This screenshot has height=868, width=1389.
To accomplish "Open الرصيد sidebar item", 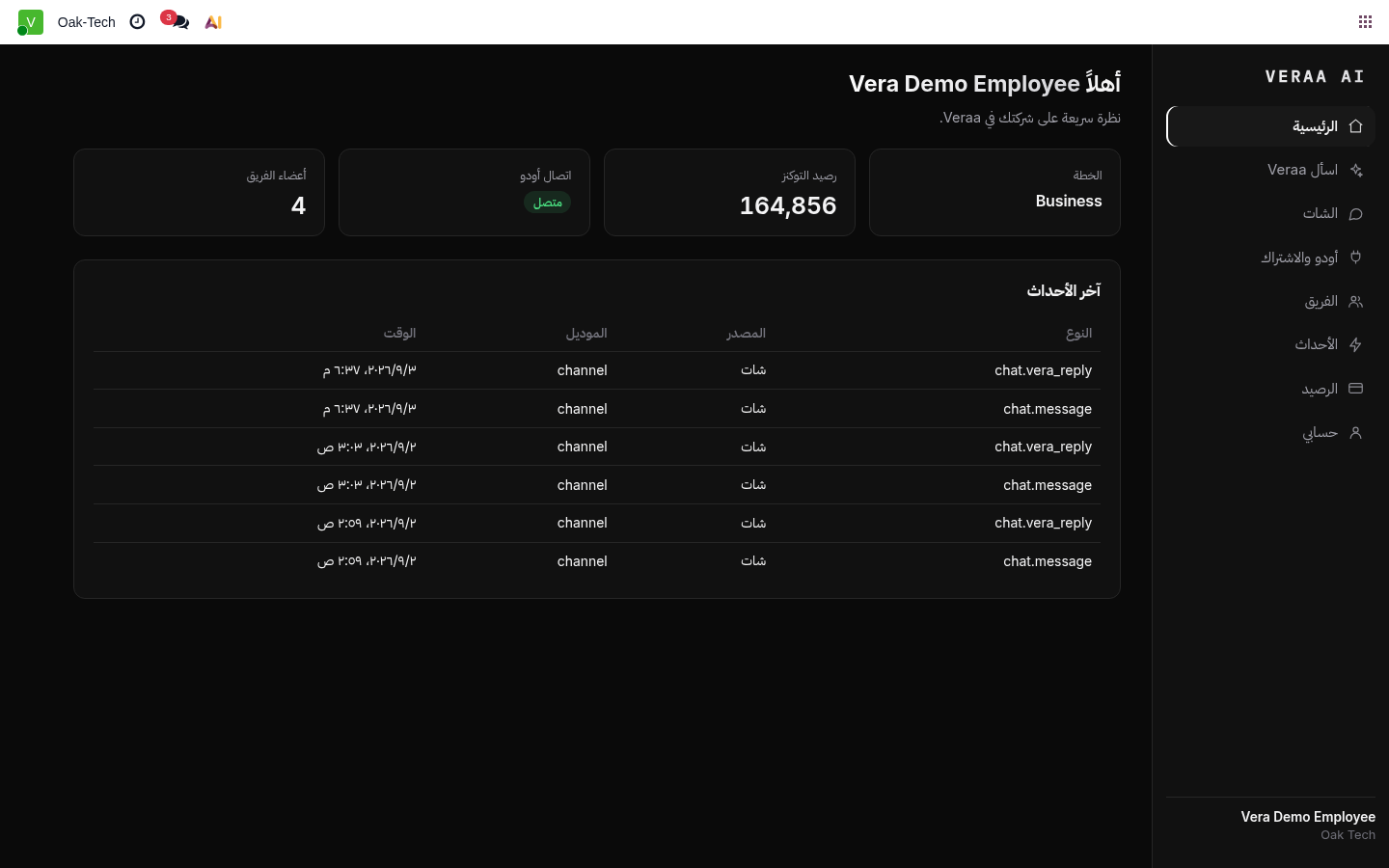I will [1270, 389].
